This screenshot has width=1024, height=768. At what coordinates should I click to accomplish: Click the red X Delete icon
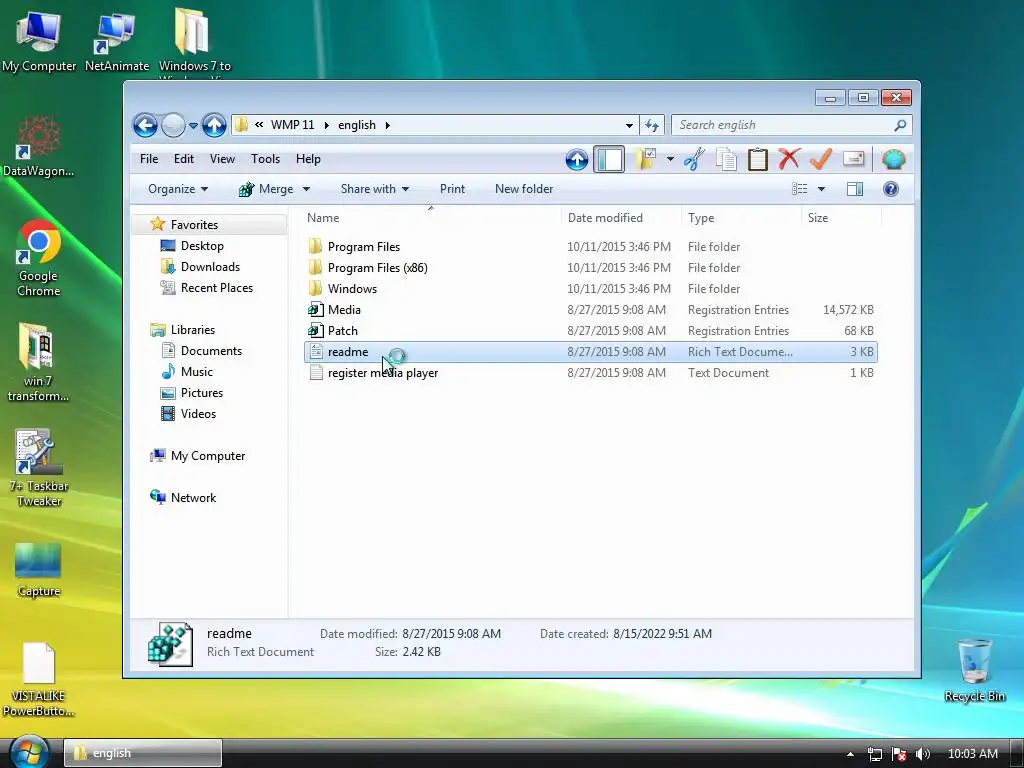point(789,159)
